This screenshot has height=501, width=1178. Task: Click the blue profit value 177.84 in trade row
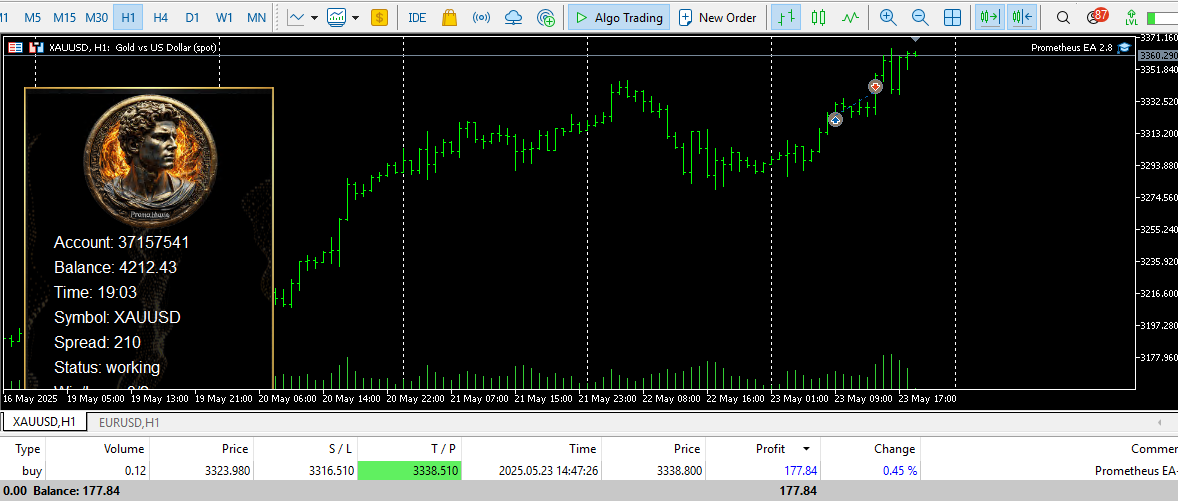coord(799,471)
